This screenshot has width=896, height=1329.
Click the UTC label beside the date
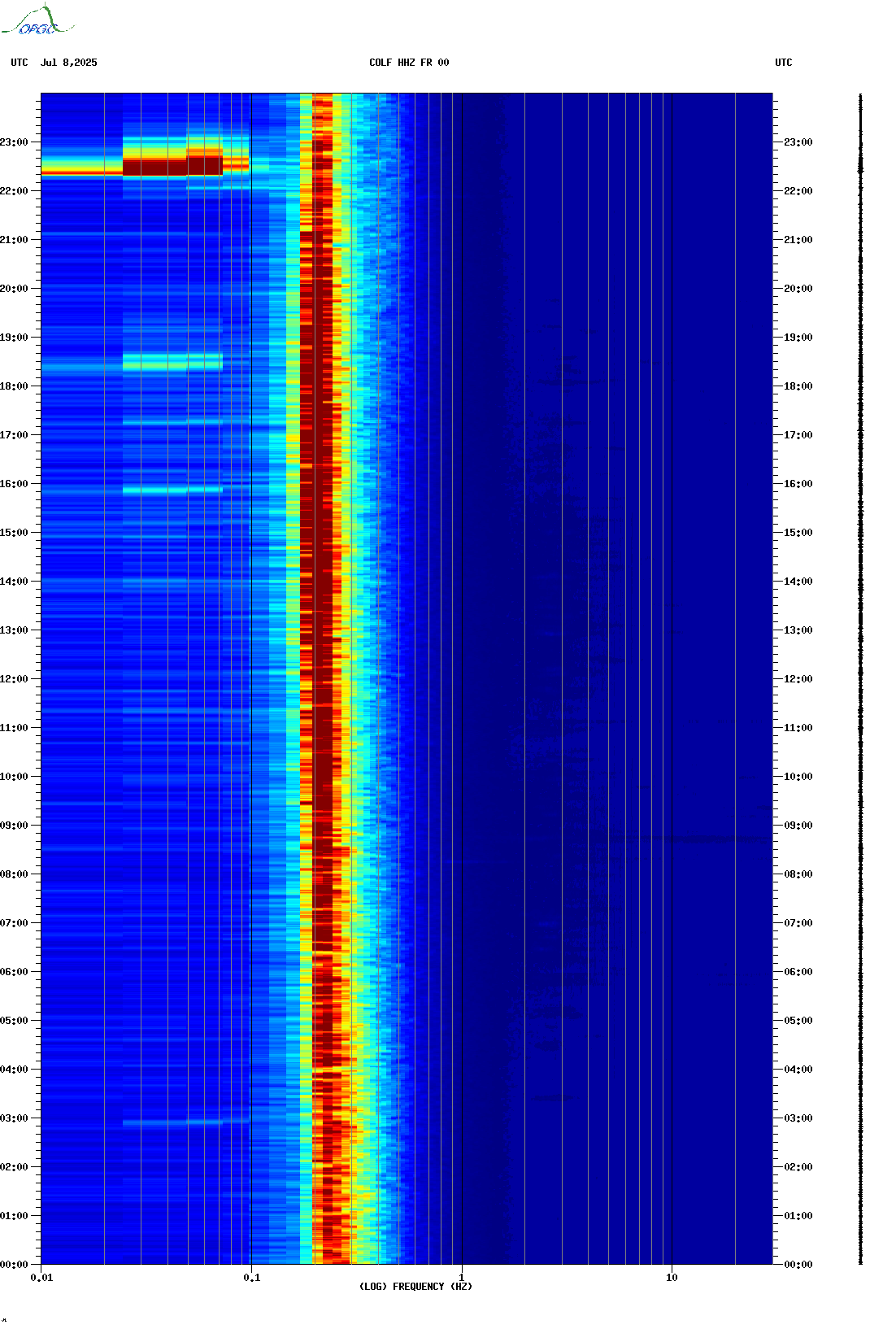coord(20,63)
